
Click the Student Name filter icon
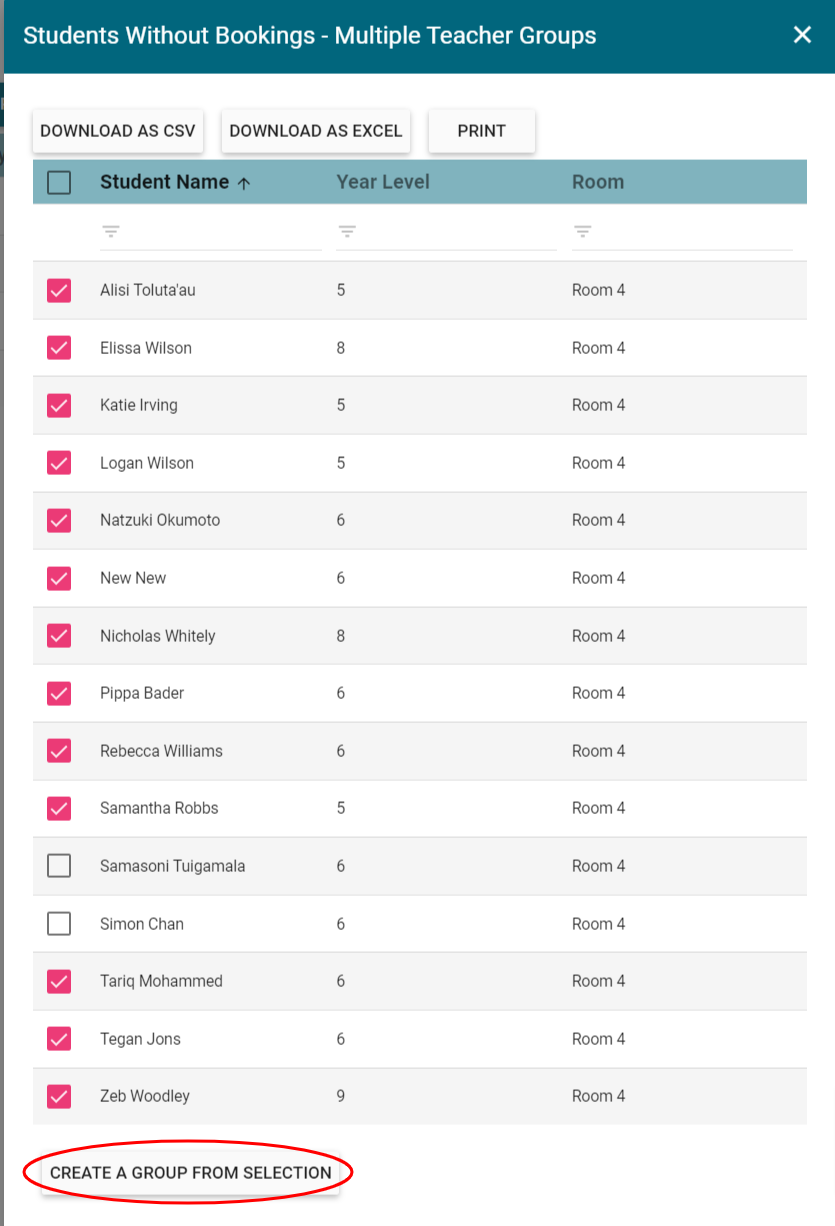click(110, 231)
